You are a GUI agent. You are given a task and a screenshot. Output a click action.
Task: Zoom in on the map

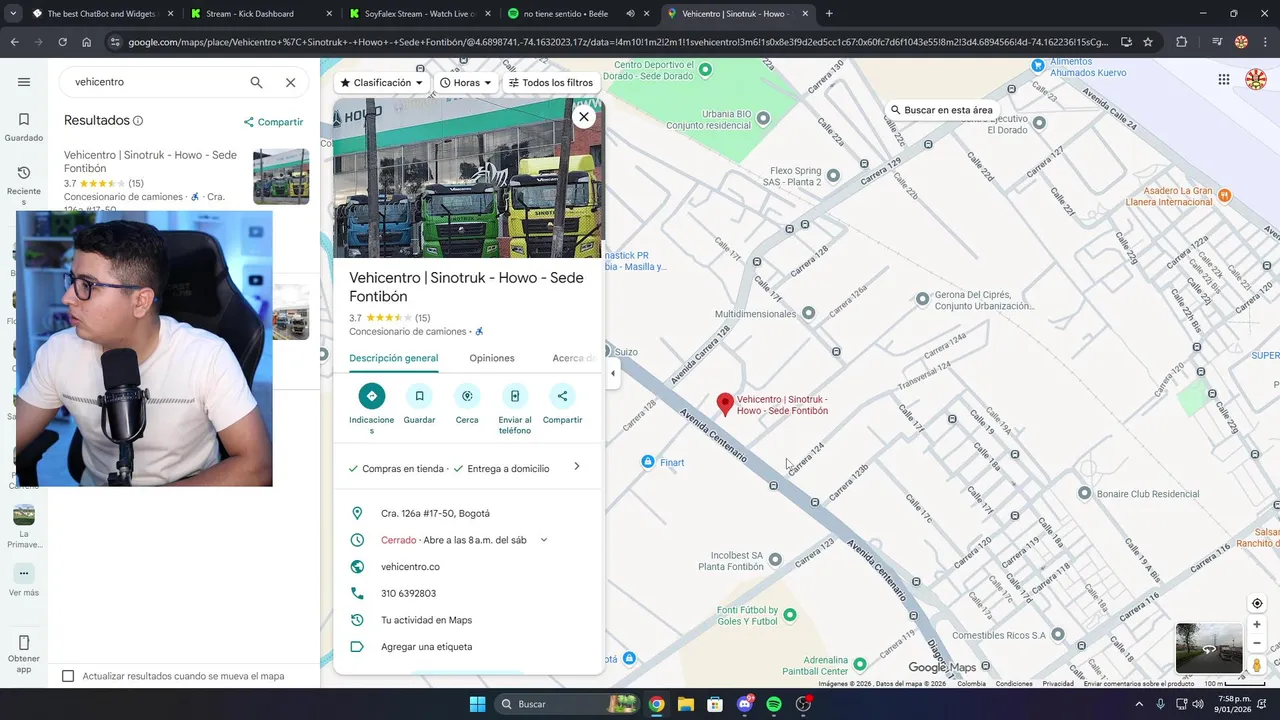tap(1257, 624)
